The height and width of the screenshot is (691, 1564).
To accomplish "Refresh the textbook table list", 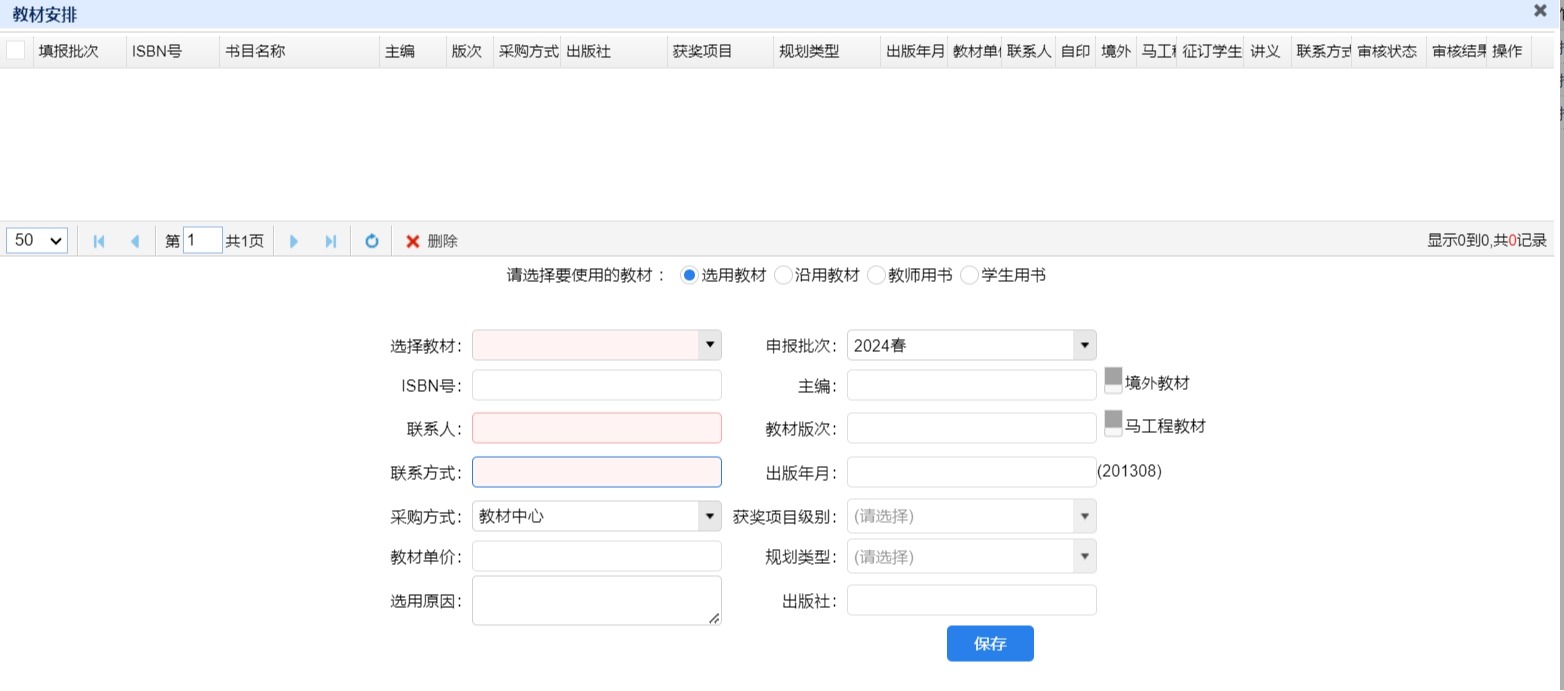I will pyautogui.click(x=372, y=241).
